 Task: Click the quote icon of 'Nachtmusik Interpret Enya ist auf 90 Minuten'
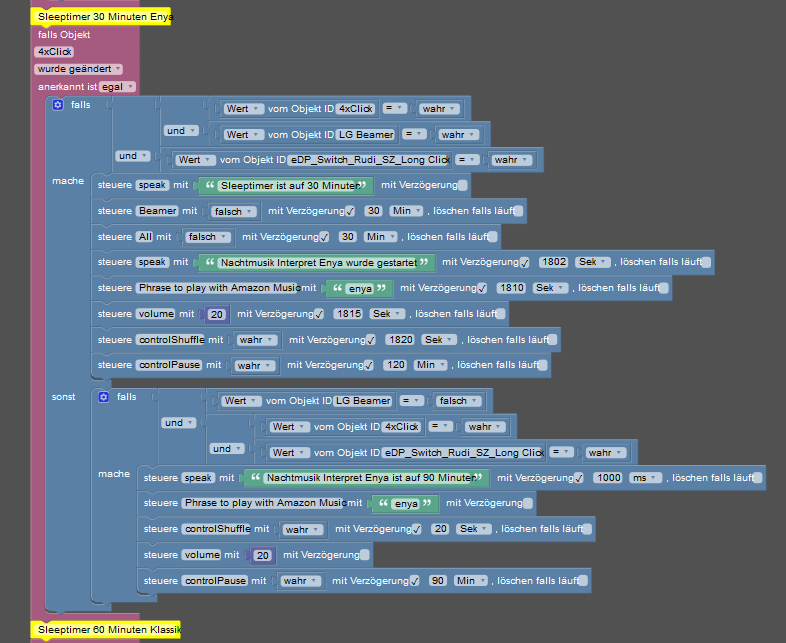(256, 478)
